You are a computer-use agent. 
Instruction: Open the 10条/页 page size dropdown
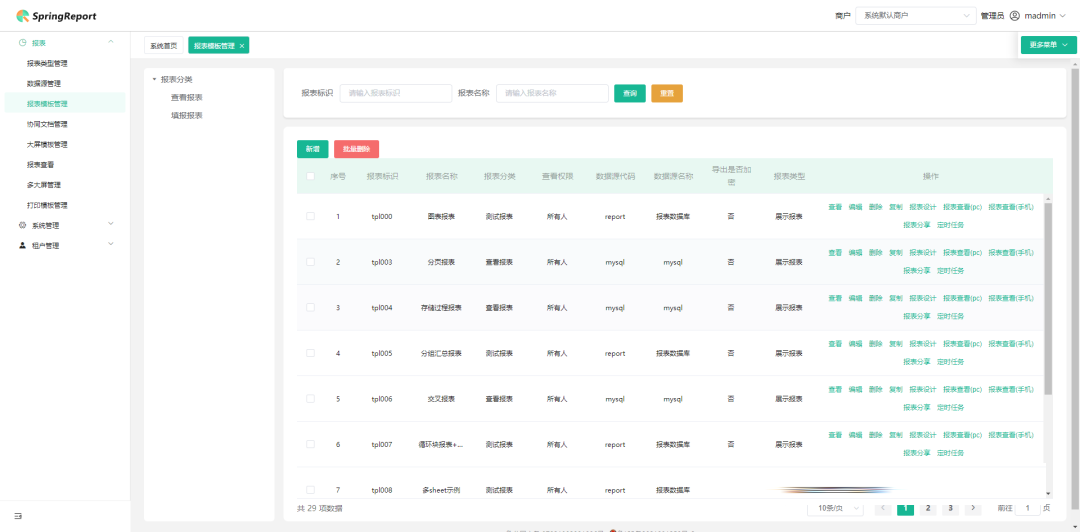(x=835, y=508)
